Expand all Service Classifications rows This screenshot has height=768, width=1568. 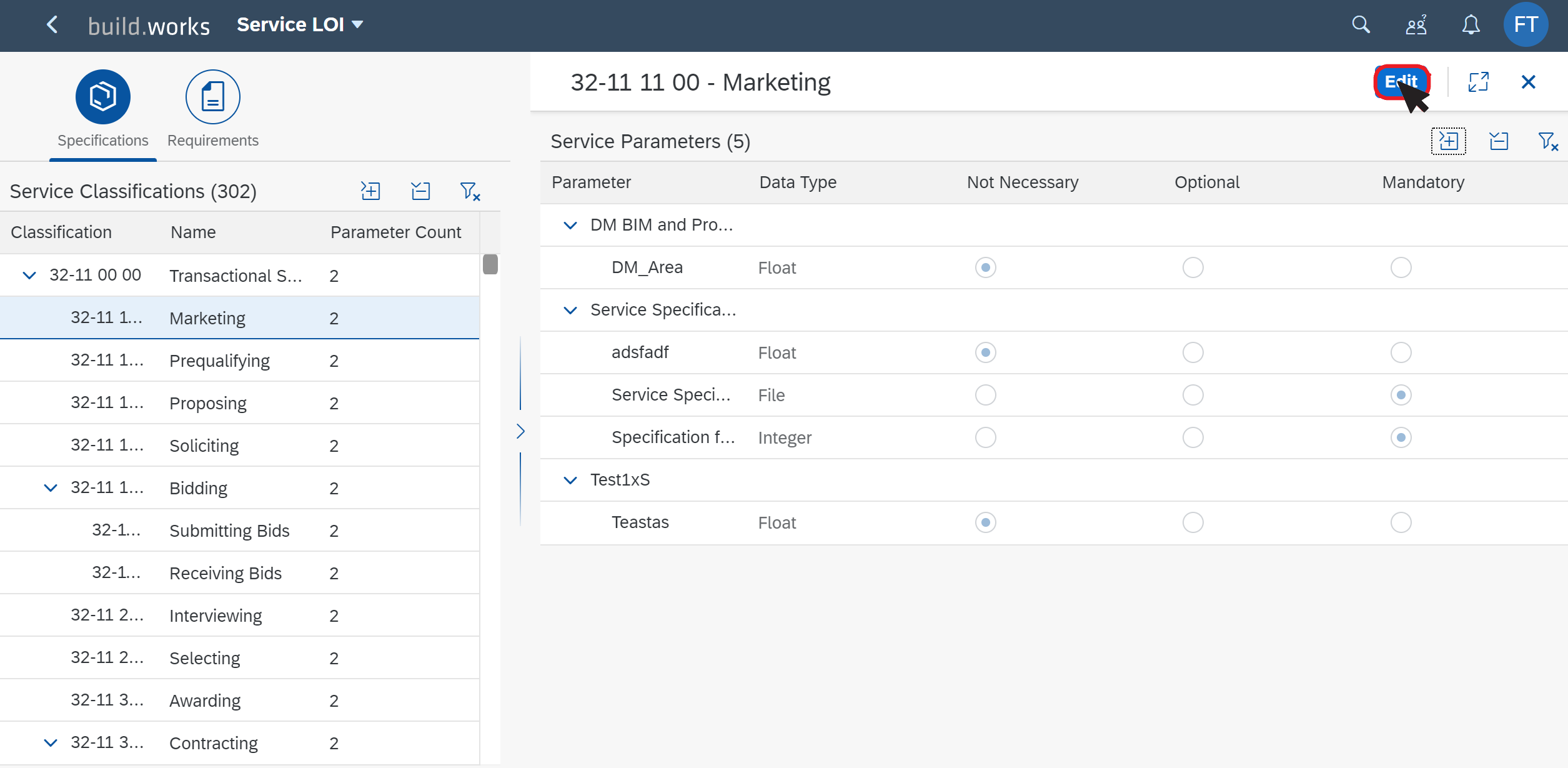coord(370,191)
